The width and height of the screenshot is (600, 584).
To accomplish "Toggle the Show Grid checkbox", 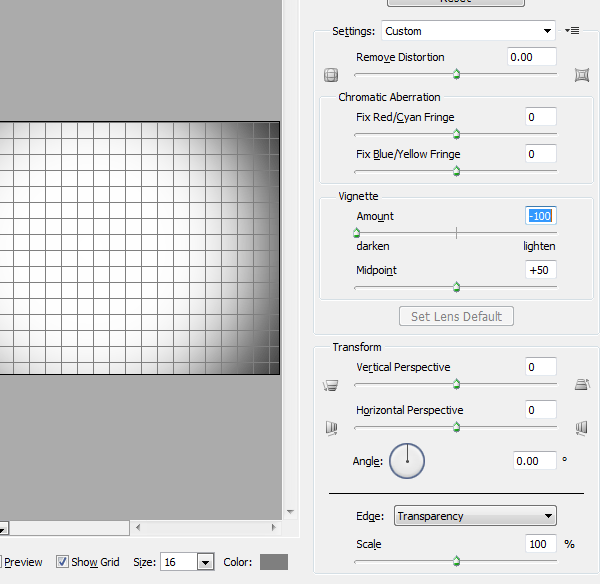I will pyautogui.click(x=62, y=562).
